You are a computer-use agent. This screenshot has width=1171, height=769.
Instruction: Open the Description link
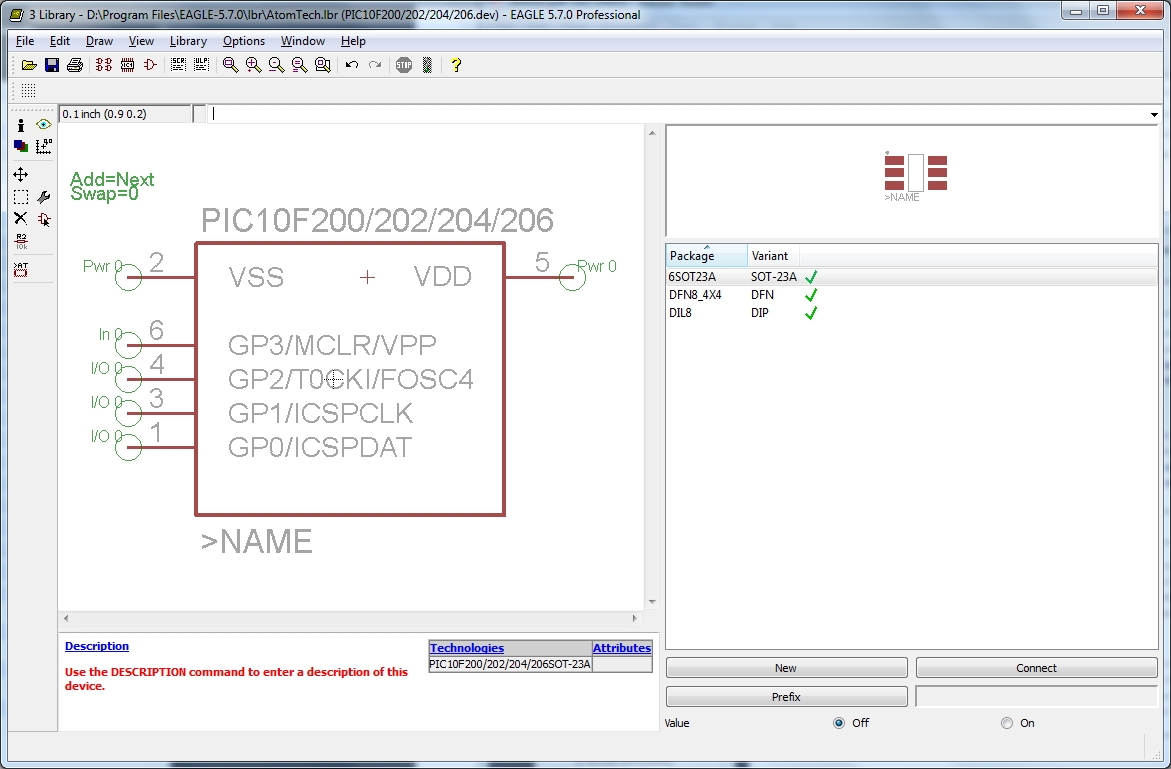tap(96, 646)
